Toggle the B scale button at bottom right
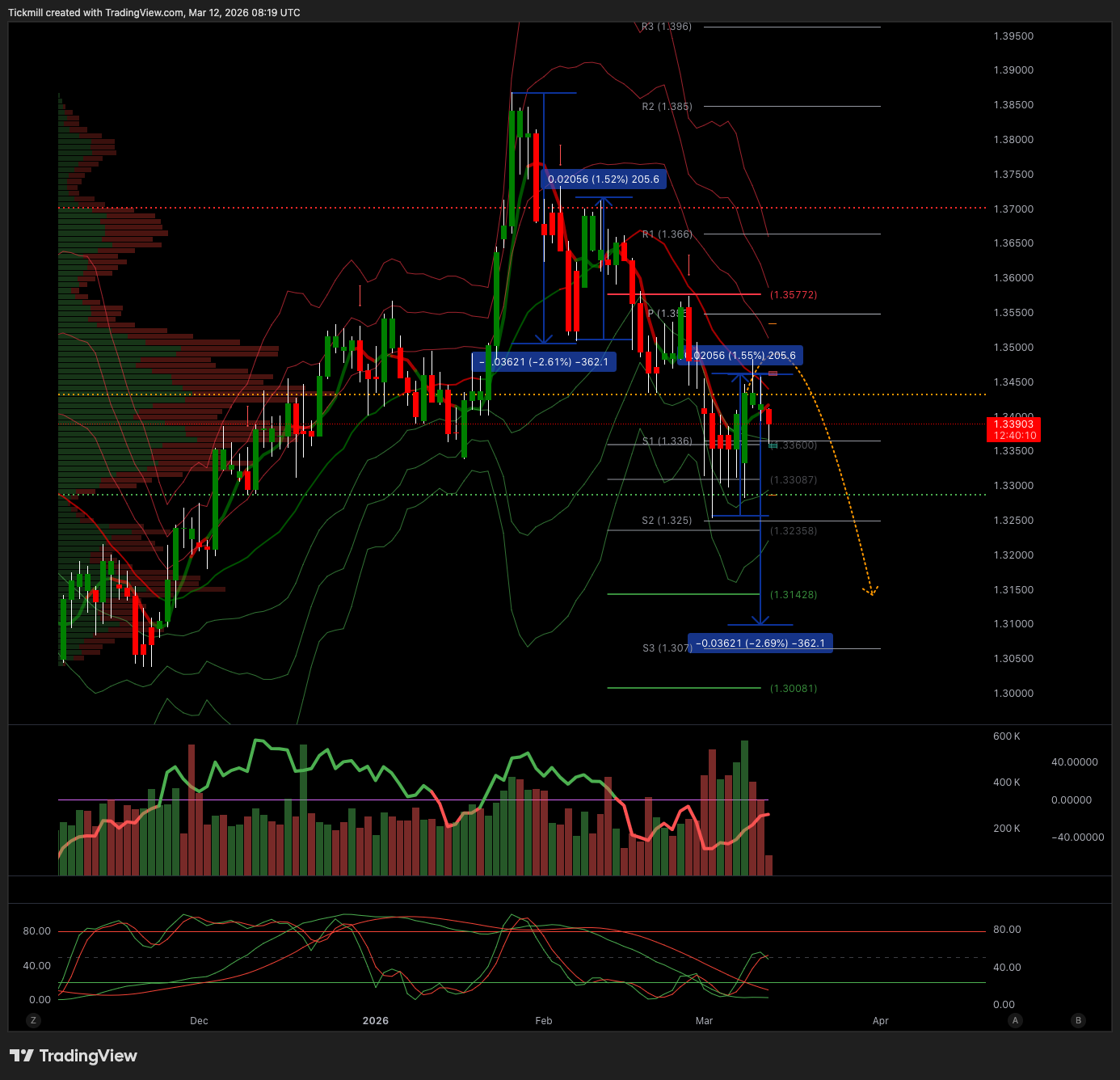 [x=1077, y=1020]
